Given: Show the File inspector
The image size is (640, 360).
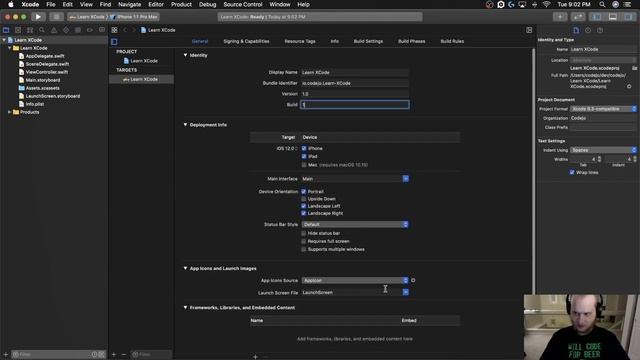Looking at the screenshot, I should (576, 30).
